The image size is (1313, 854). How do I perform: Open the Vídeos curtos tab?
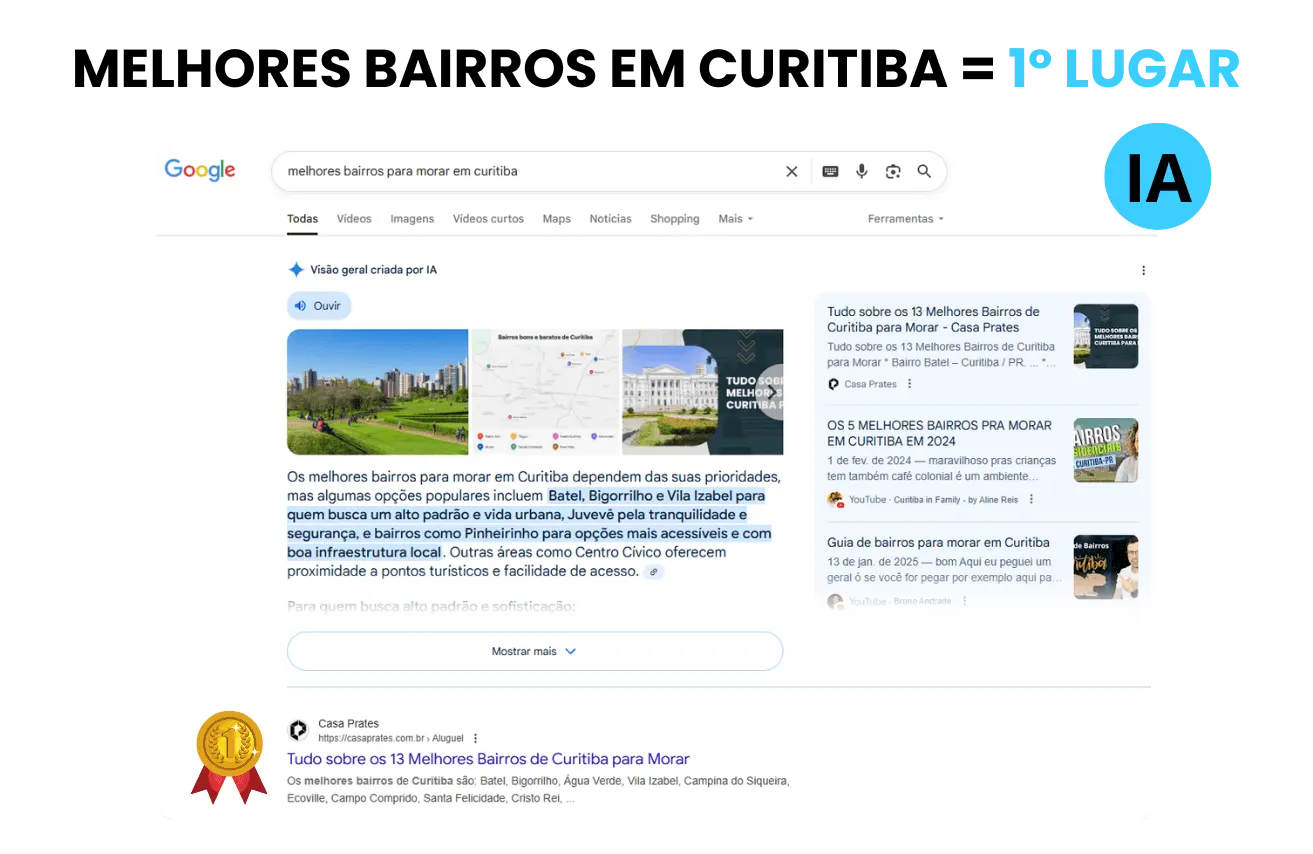tap(488, 219)
